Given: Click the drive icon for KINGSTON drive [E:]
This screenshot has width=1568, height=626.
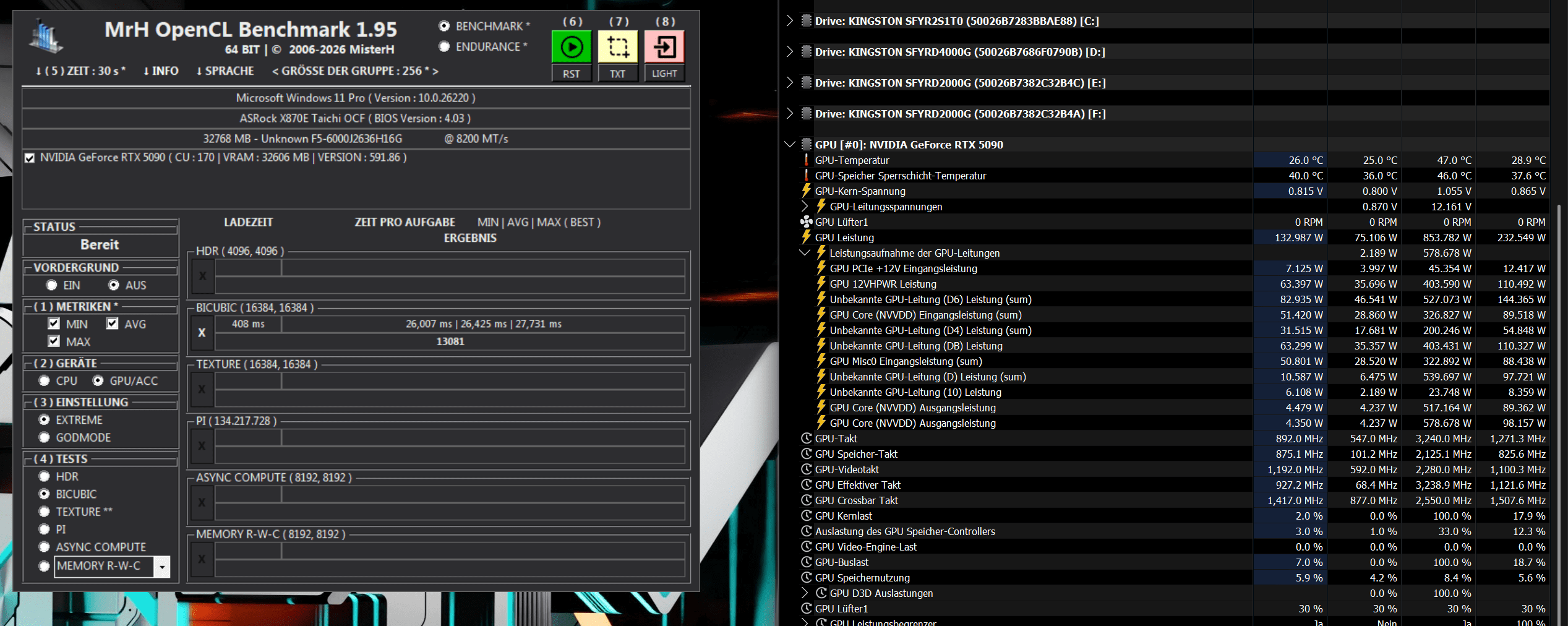Looking at the screenshot, I should [x=807, y=83].
